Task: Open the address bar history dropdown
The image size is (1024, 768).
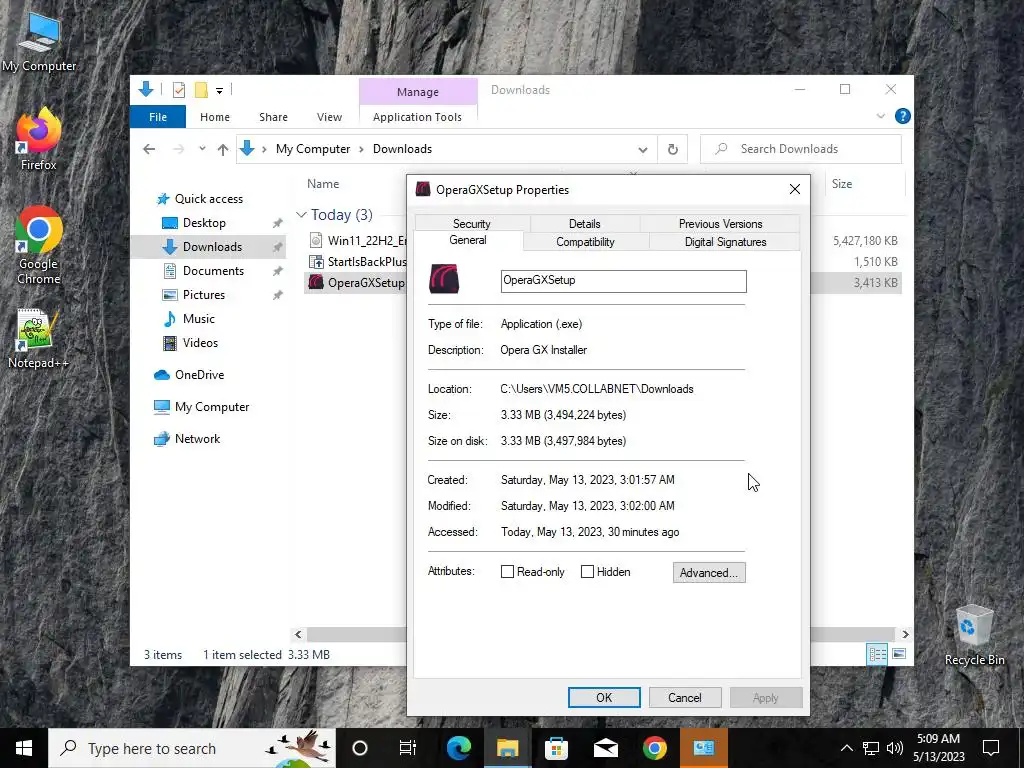Action: tap(643, 150)
